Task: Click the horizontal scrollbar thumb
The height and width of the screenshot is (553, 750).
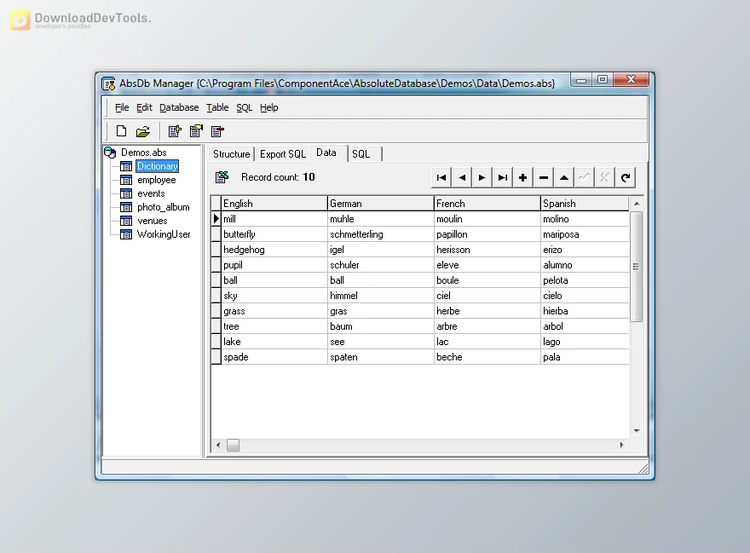Action: (x=233, y=445)
